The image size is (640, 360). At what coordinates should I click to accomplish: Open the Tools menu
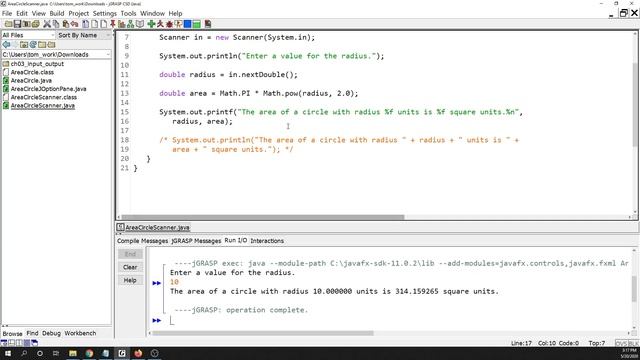pyautogui.click(x=128, y=13)
